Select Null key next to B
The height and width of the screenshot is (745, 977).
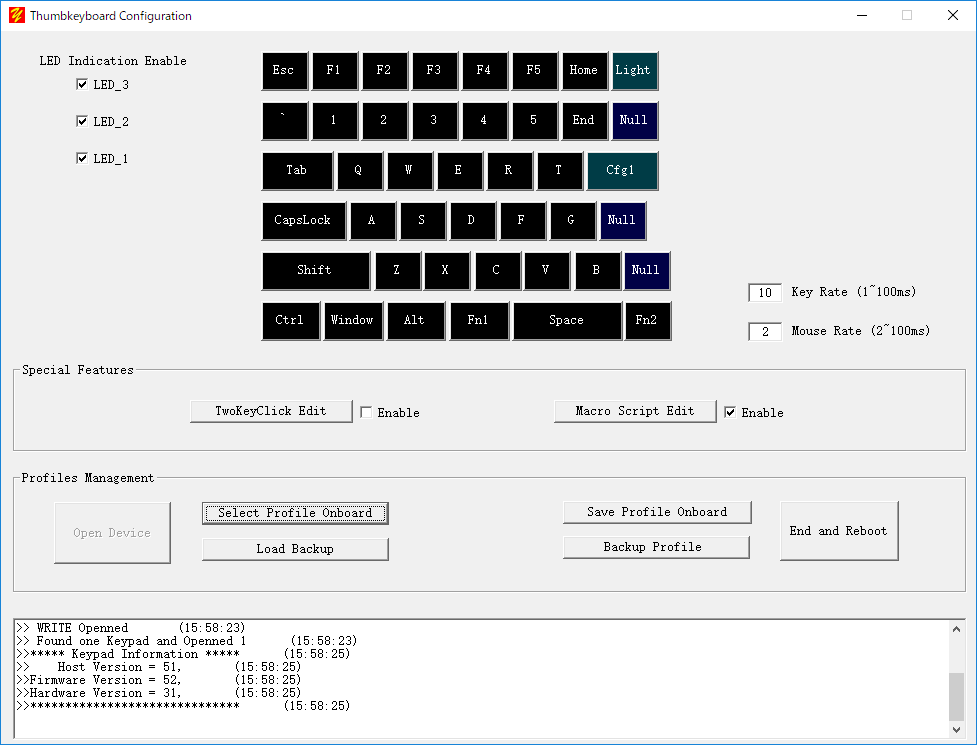point(647,271)
